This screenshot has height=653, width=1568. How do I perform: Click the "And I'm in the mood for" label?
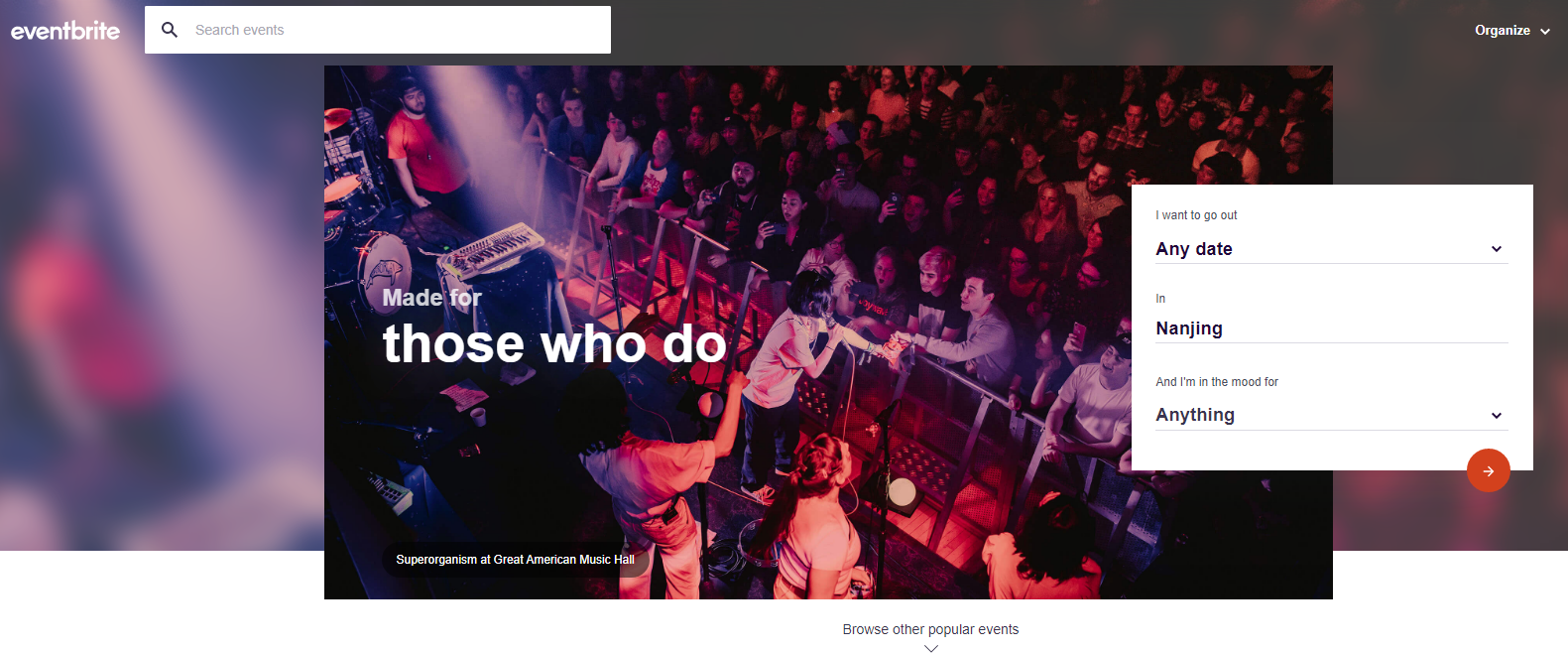point(1217,382)
